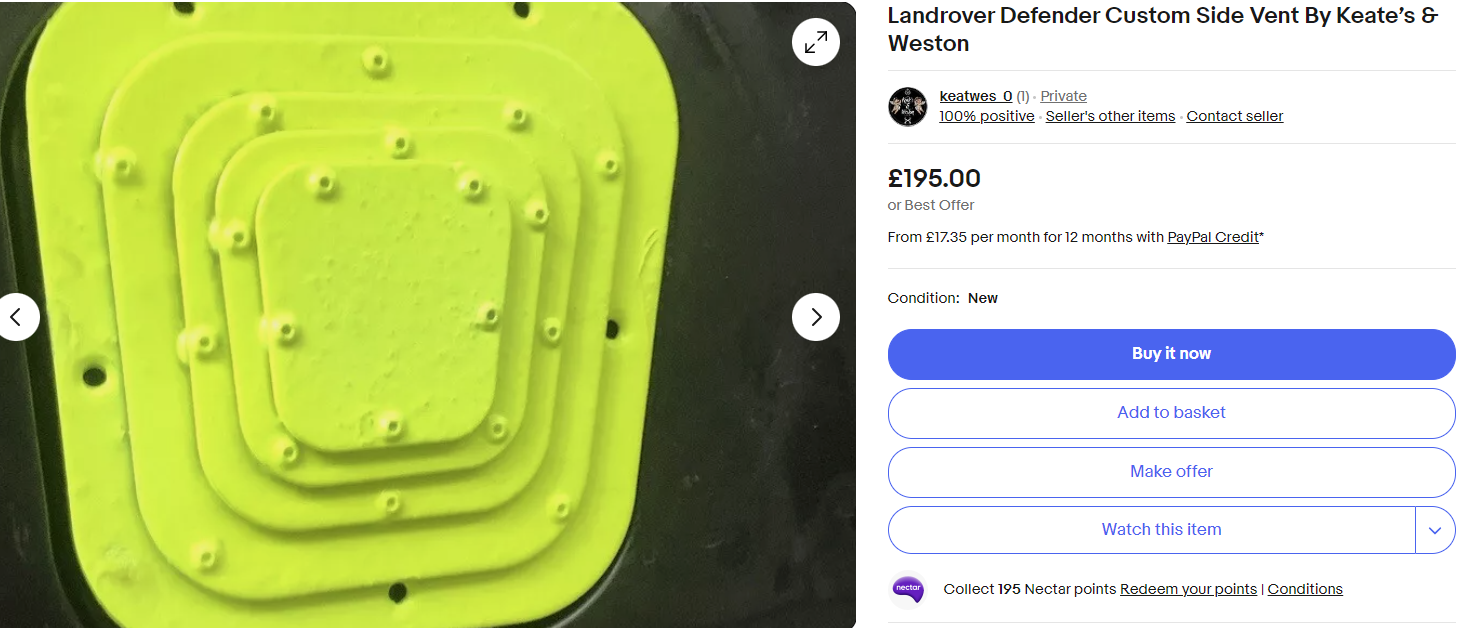The image size is (1473, 628).
Task: Show the next product image
Action: [x=816, y=317]
